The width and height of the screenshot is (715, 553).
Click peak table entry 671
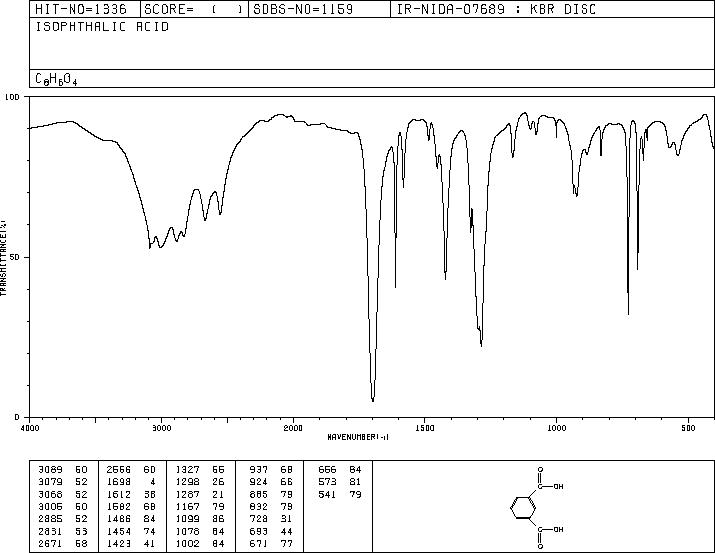[259, 544]
